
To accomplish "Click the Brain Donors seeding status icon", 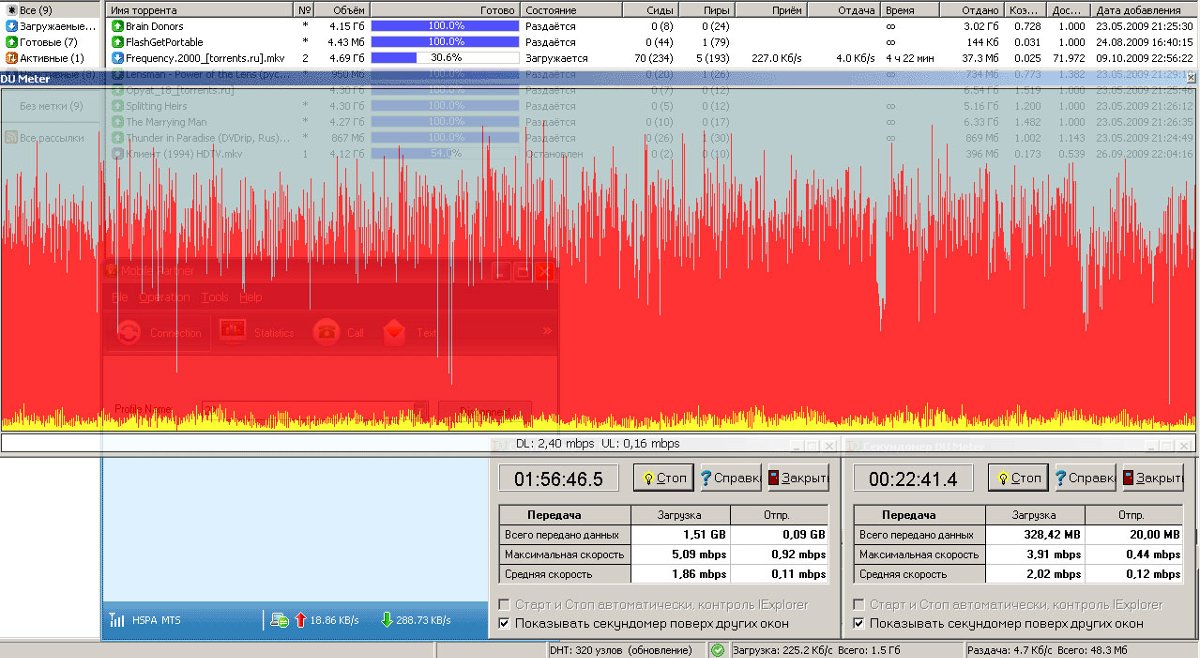I will point(117,26).
